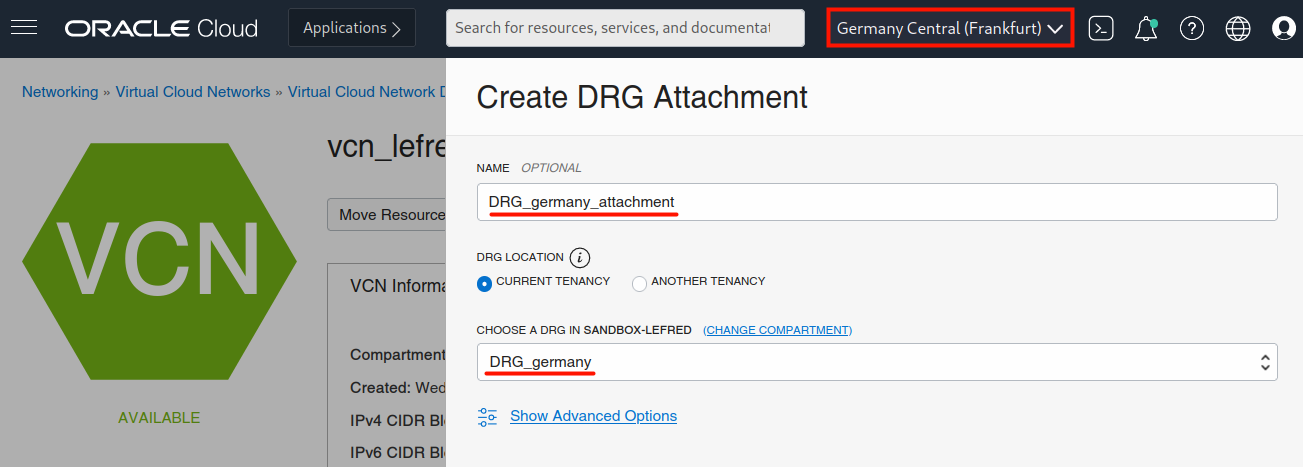The width and height of the screenshot is (1303, 467).
Task: Show DRG Location info tooltip icon
Action: tap(579, 257)
